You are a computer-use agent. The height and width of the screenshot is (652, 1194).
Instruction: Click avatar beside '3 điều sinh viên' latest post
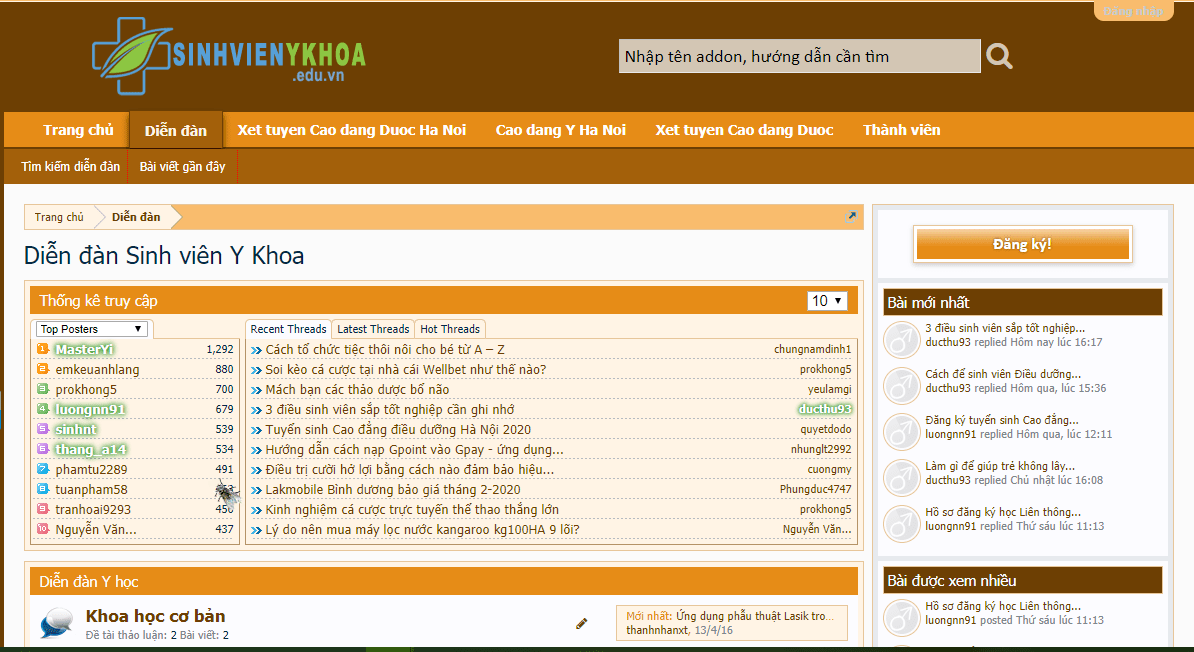coord(901,340)
